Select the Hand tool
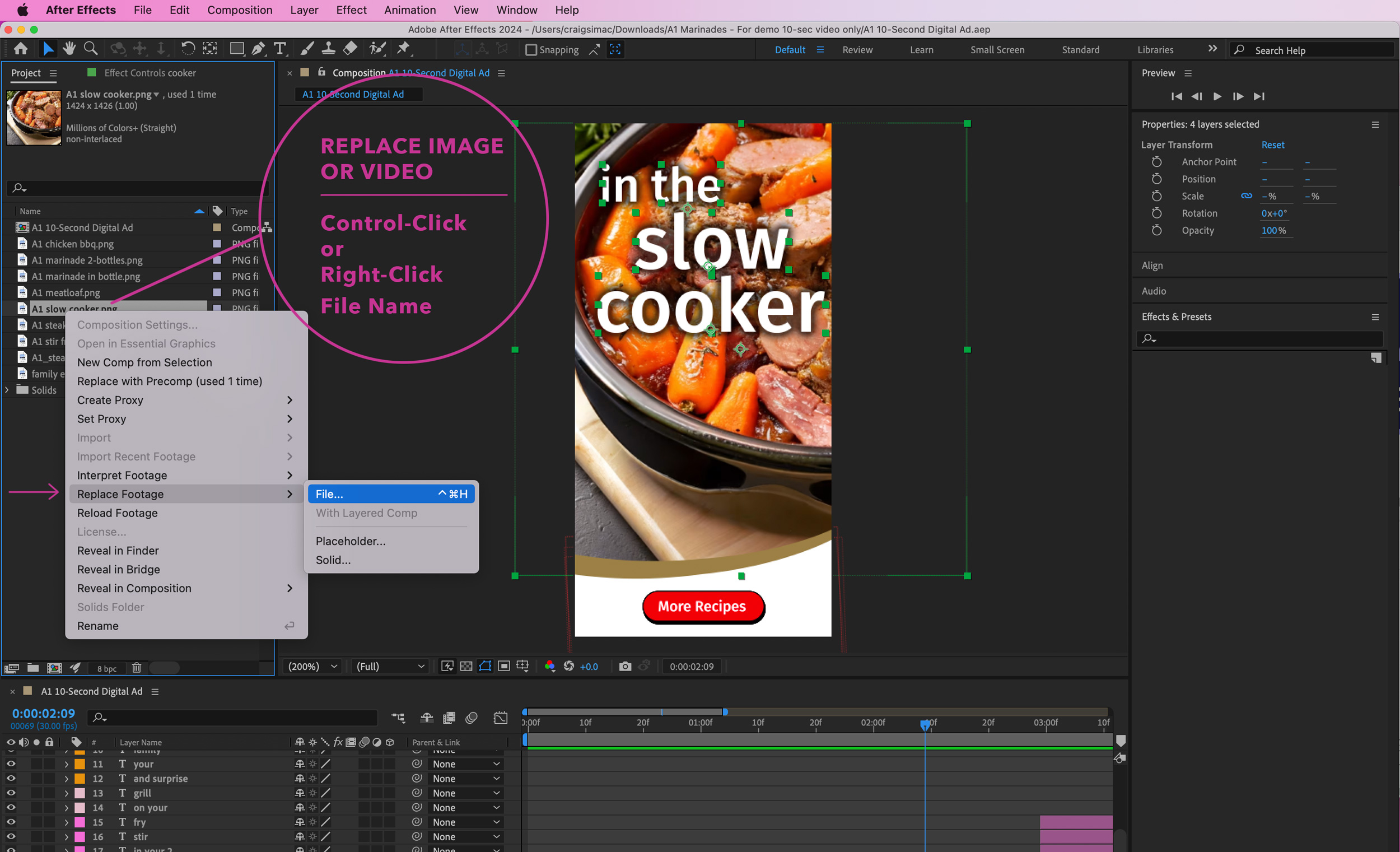Viewport: 1400px width, 852px height. [x=69, y=48]
